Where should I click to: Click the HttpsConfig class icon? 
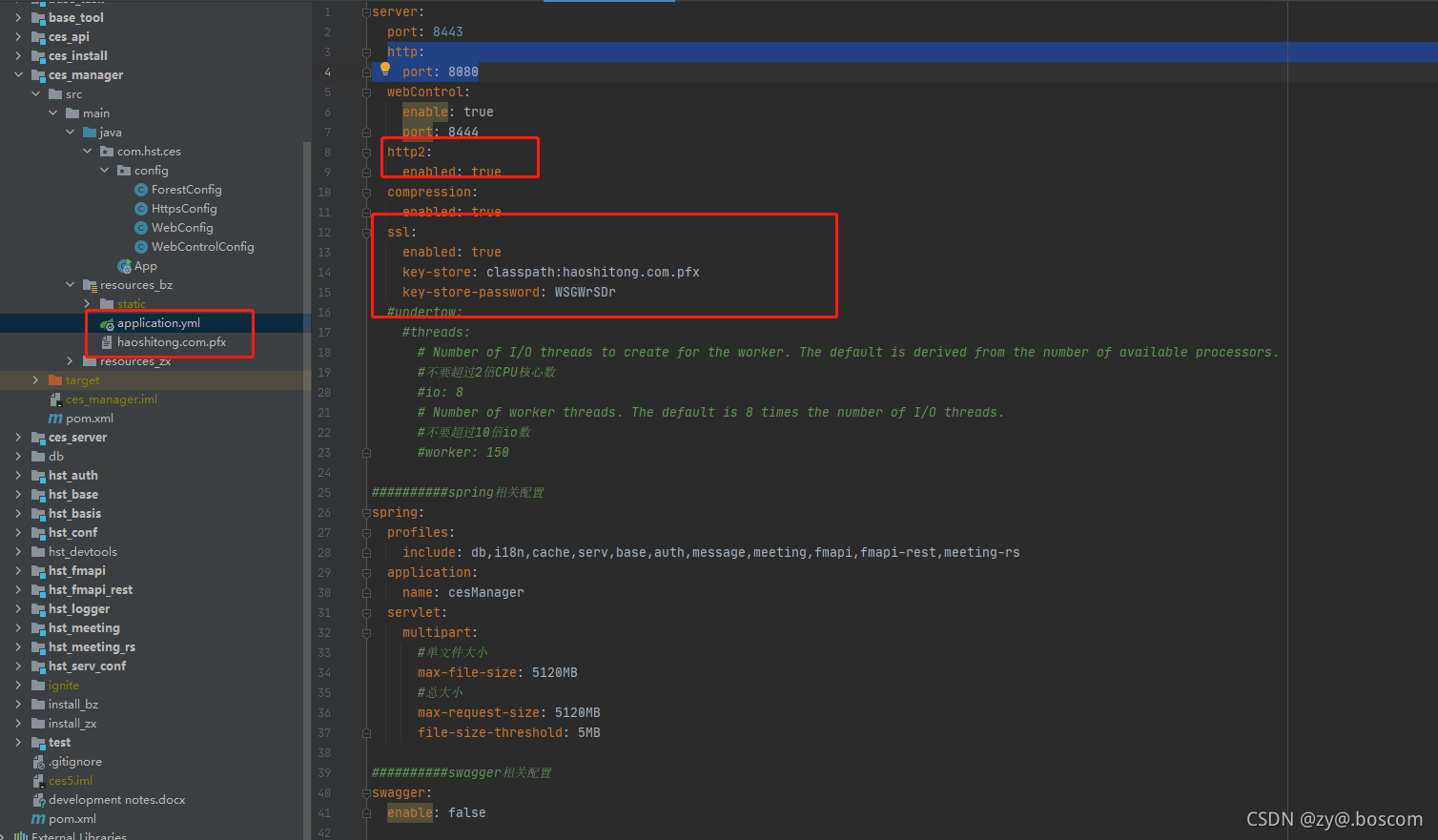(x=141, y=209)
